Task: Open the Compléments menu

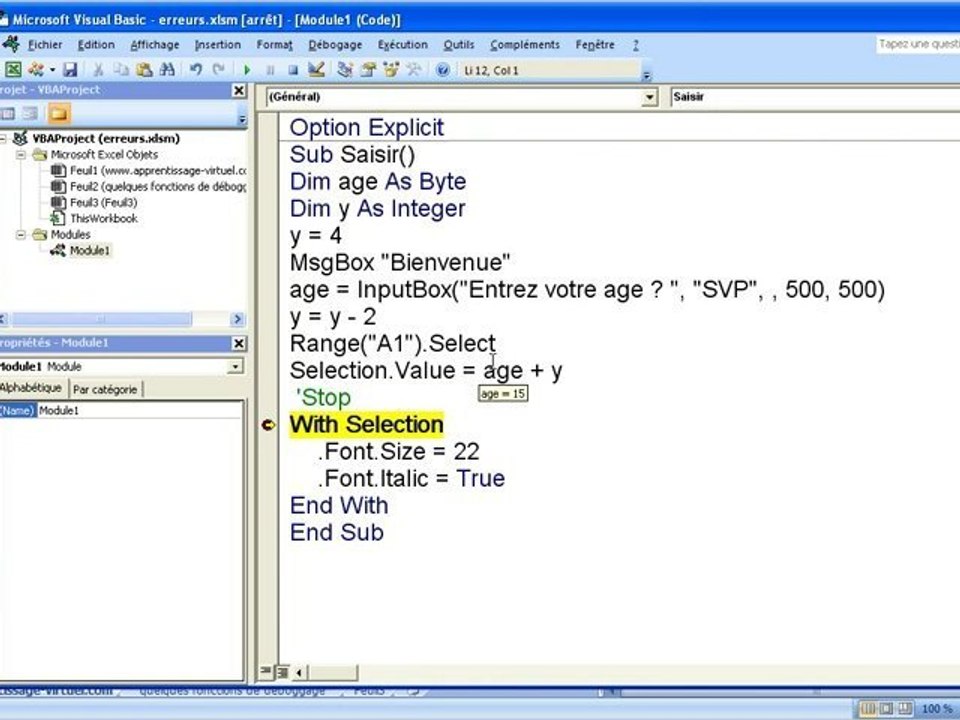Action: pos(525,45)
